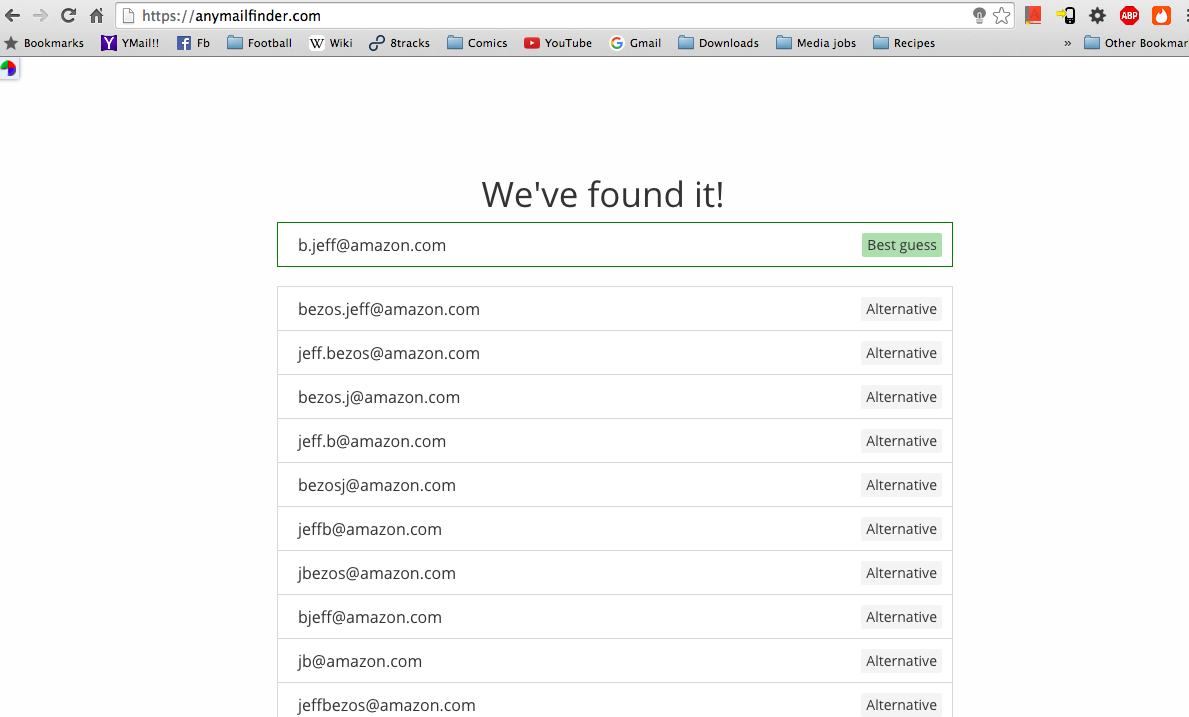Select bezos.jeff@amazon.com email
Screen dimensions: 1189x717
[389, 309]
